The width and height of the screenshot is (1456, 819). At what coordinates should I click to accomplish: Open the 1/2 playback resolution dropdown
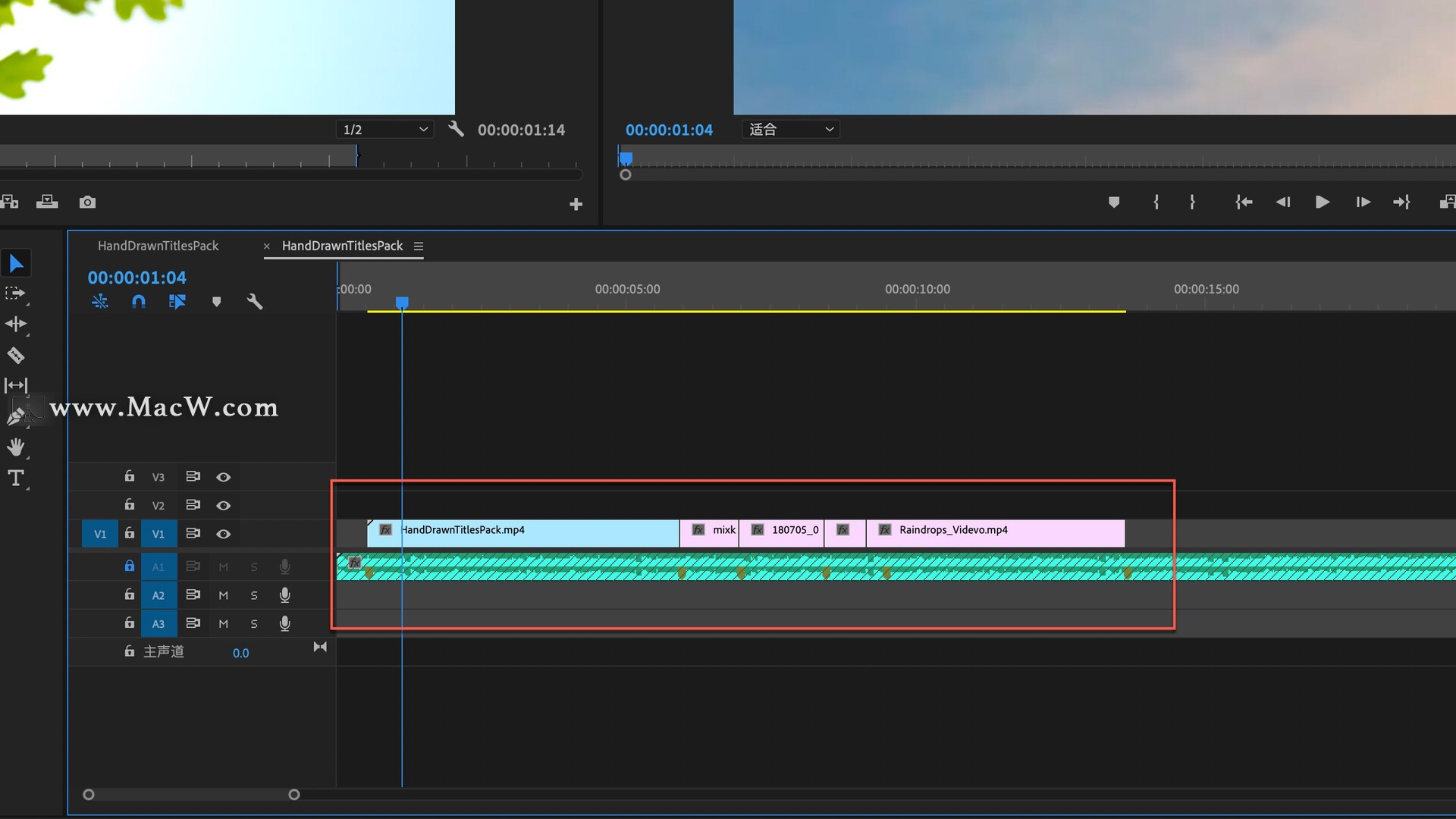(x=385, y=130)
